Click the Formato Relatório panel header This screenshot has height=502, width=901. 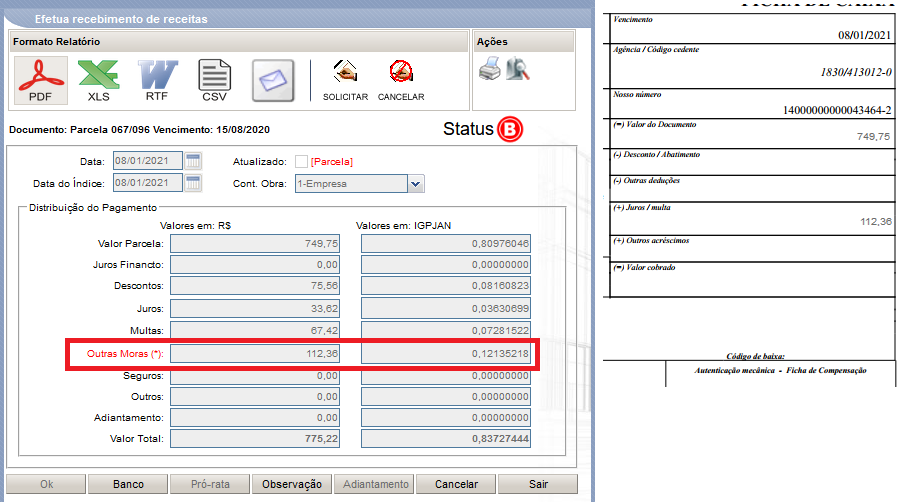point(239,42)
